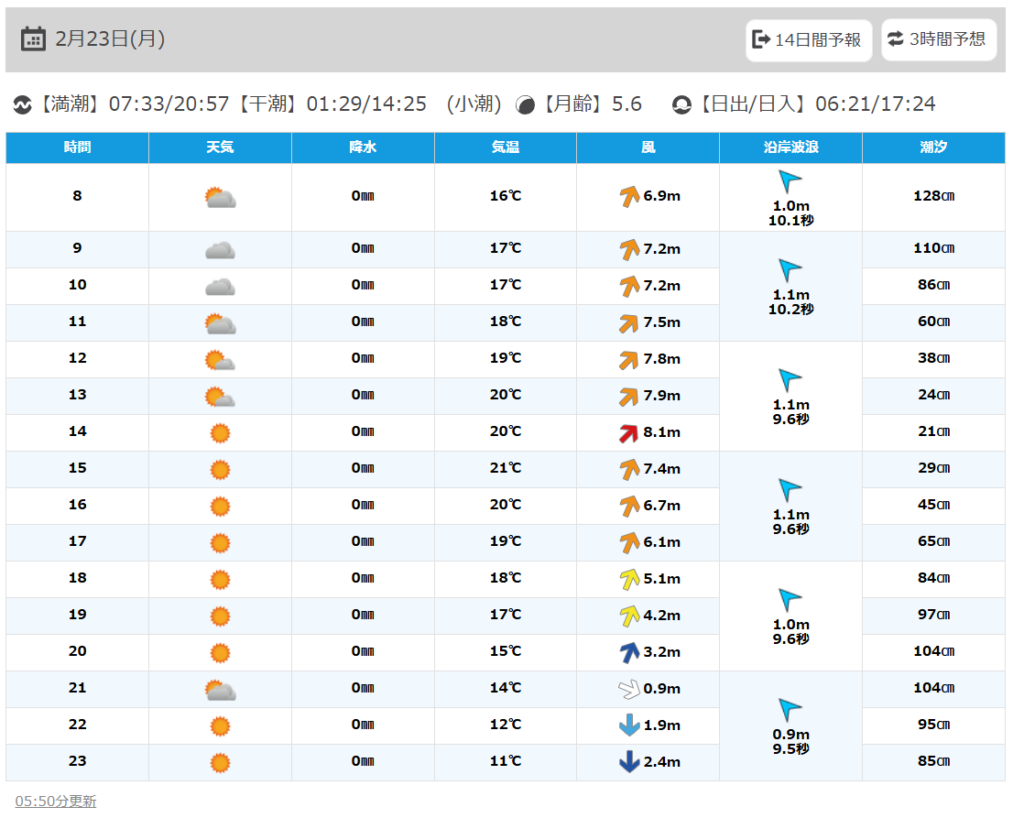Click the calendar icon beside 2月23日(月)
This screenshot has width=1024, height=818.
pos(33,39)
